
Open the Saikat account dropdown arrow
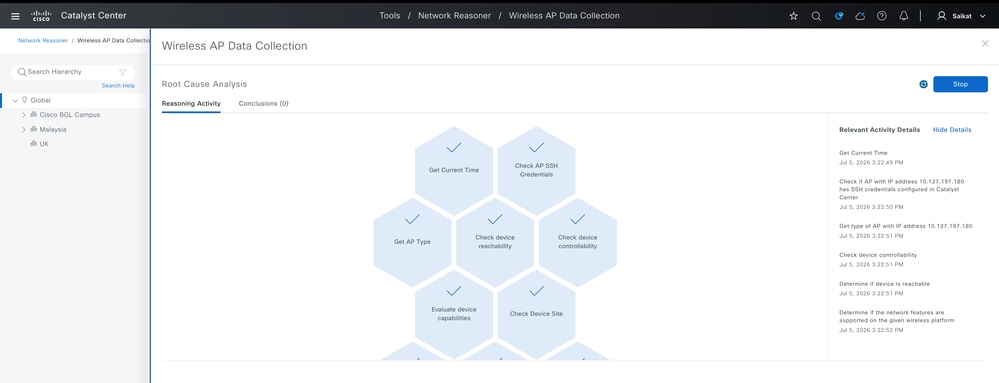(982, 16)
